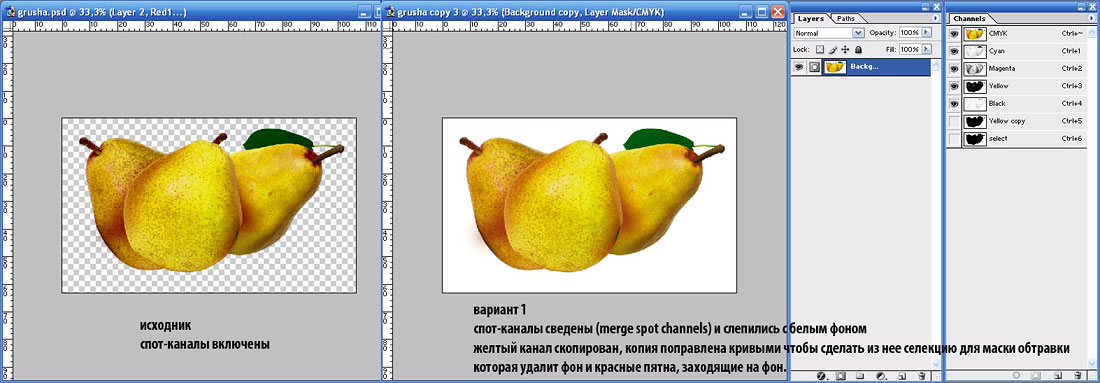
Task: Collapse the Channels palette window
Action: point(1081,7)
